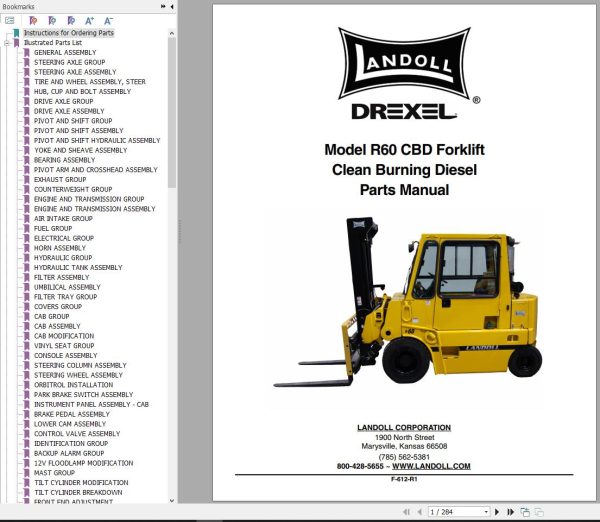Open PIVOT AND SHIFT HYDRAULIC ASSEMBLY bookmark
Screen dimensions: 600x522
click(x=97, y=140)
